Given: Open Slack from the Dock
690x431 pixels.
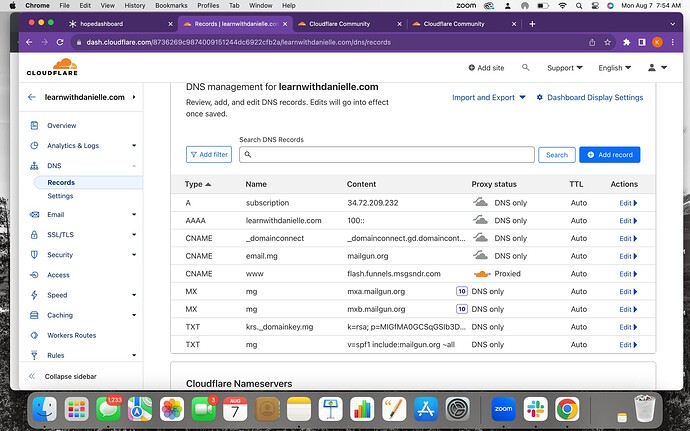Looking at the screenshot, I should coord(535,409).
